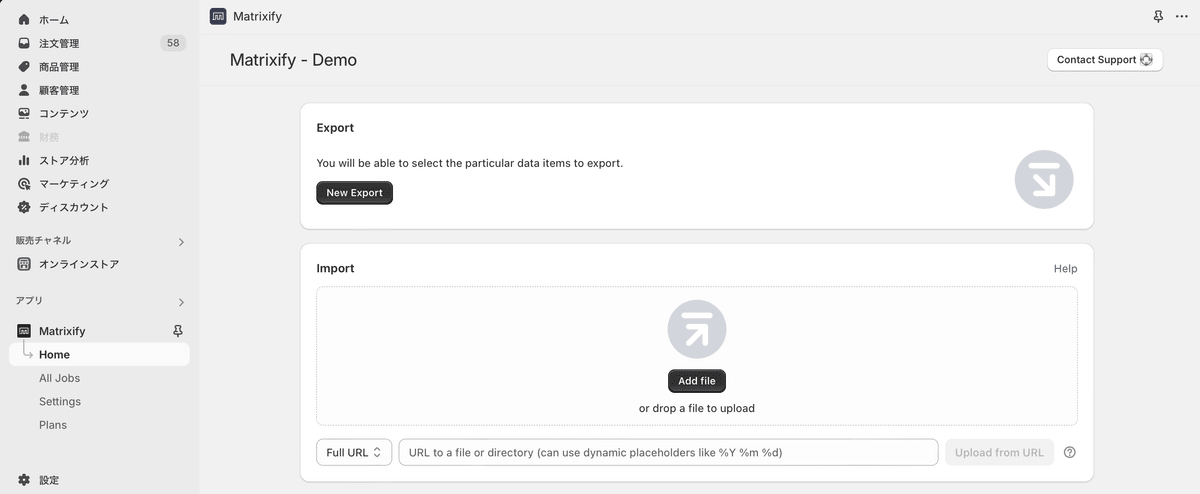The width and height of the screenshot is (1200, 494).
Task: Click the ストア分析 bar chart icon
Action: (x=24, y=160)
